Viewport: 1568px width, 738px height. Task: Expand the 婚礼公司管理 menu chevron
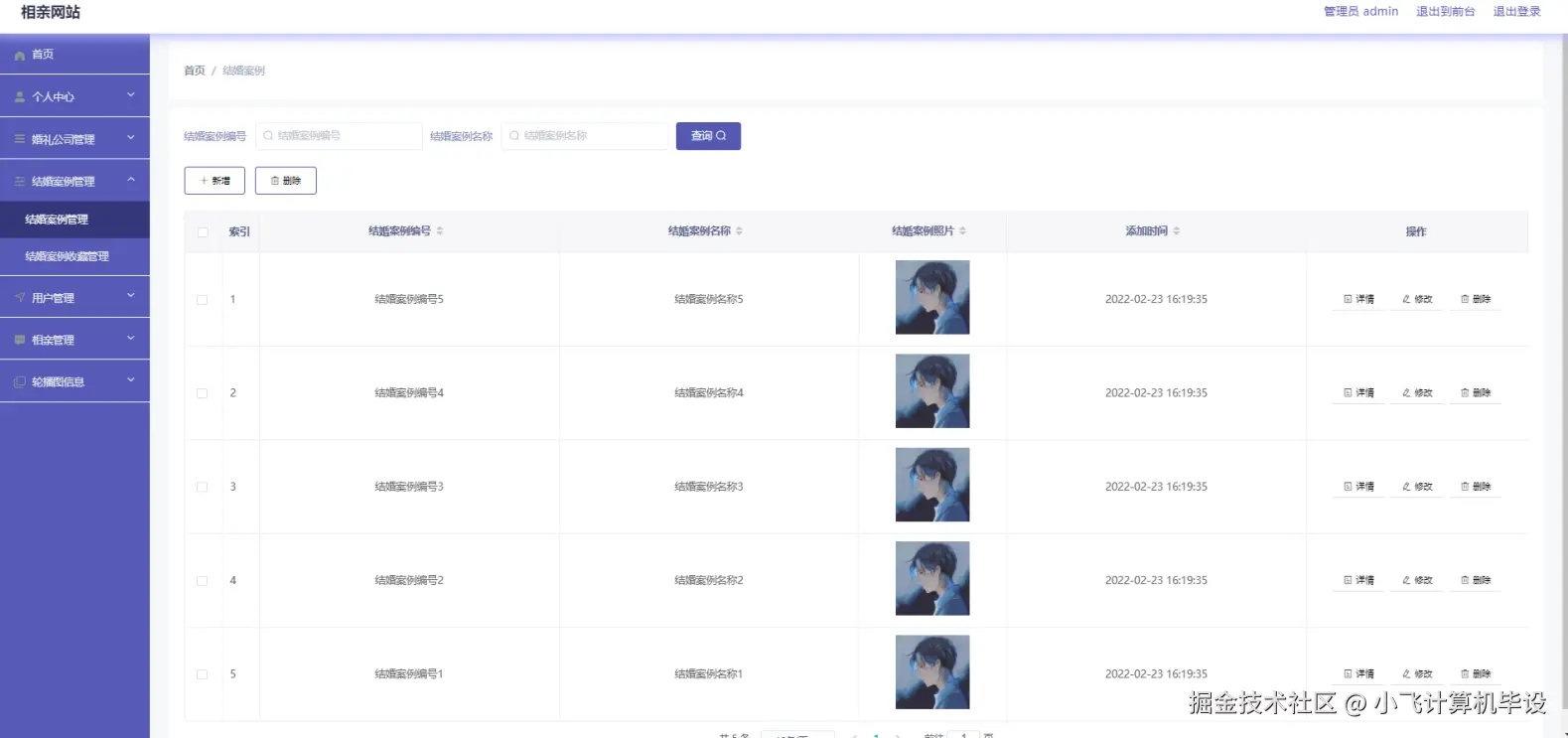click(x=130, y=137)
